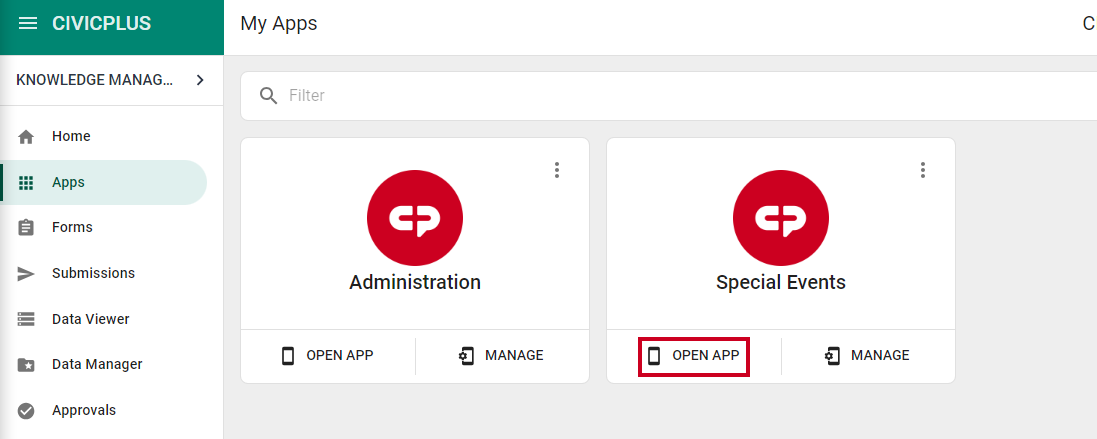
Task: Expand the Knowledge Management organization selector
Action: tap(112, 81)
